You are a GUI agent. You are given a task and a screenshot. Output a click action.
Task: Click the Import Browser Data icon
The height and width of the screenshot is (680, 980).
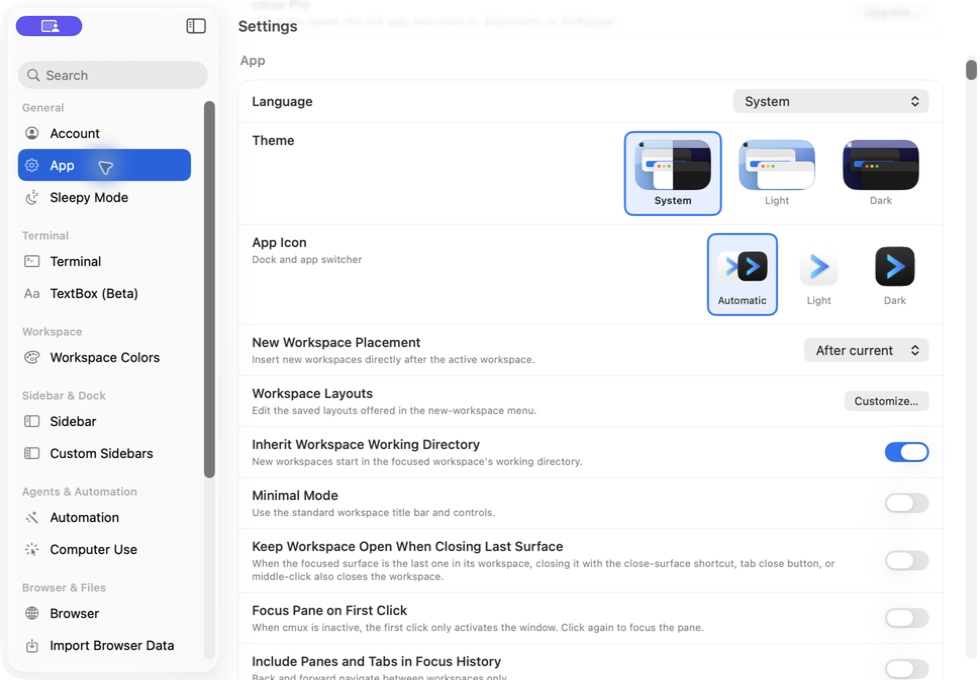point(32,646)
